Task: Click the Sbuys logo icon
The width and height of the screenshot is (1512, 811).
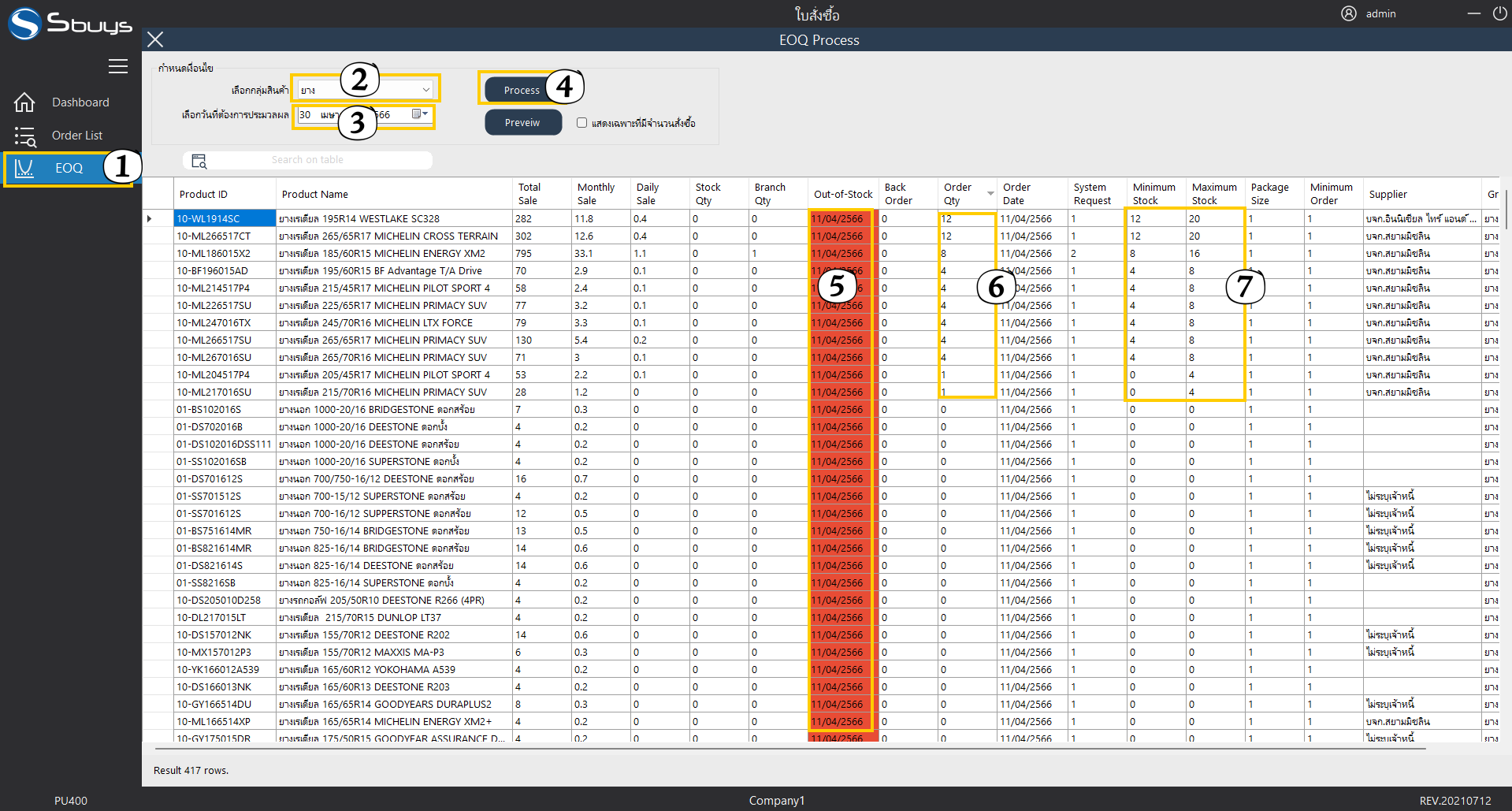Action: [x=24, y=24]
